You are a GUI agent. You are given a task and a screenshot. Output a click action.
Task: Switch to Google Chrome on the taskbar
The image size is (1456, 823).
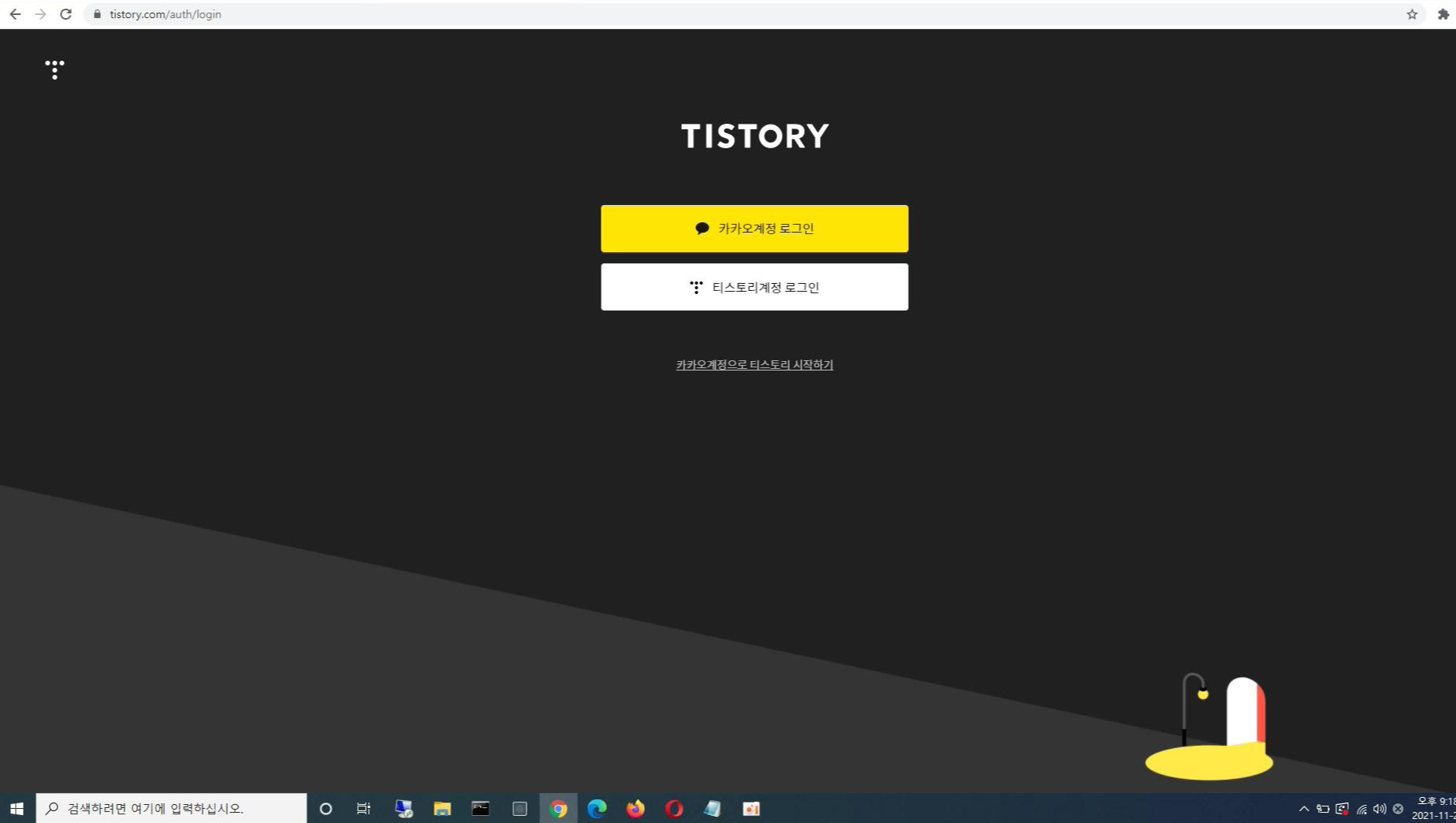click(558, 808)
